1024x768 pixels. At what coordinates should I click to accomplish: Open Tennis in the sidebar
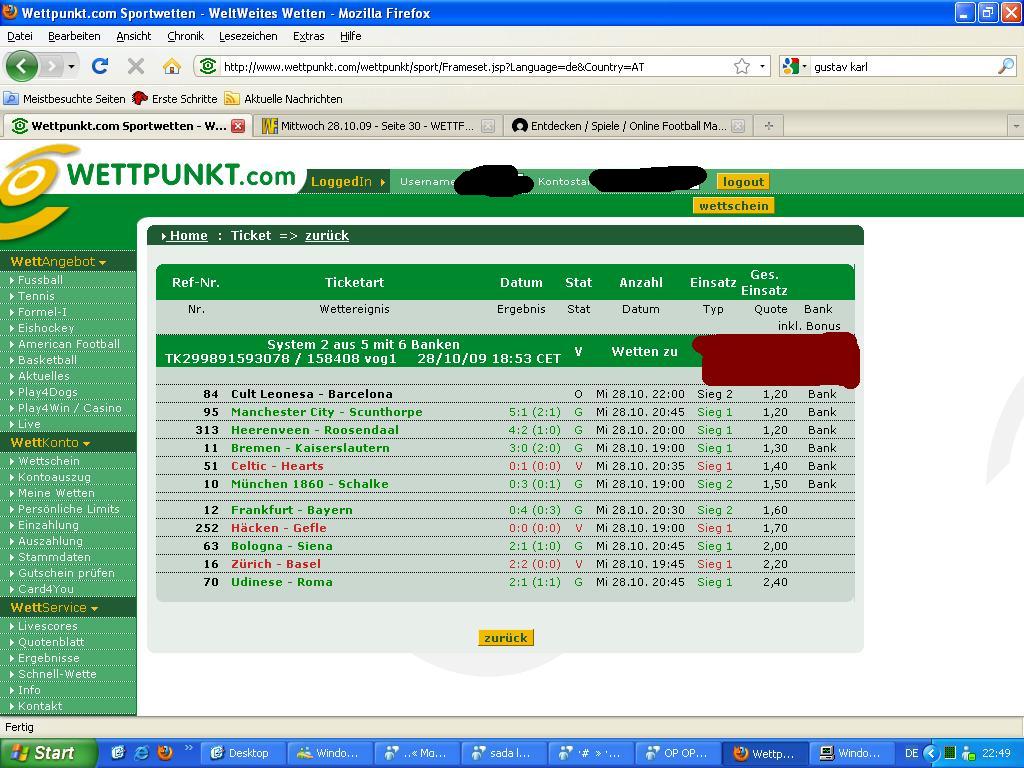click(36, 296)
